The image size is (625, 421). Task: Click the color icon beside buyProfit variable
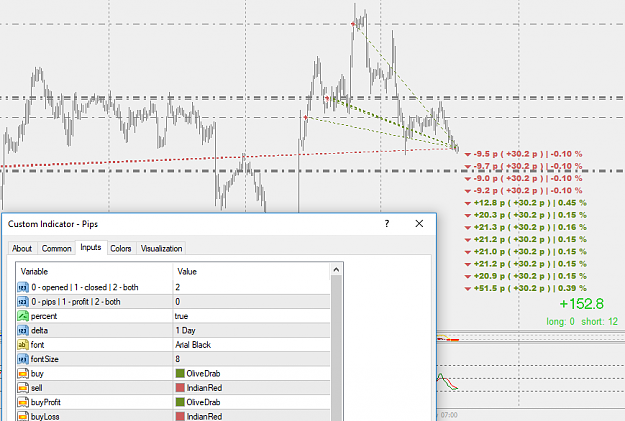[23, 402]
